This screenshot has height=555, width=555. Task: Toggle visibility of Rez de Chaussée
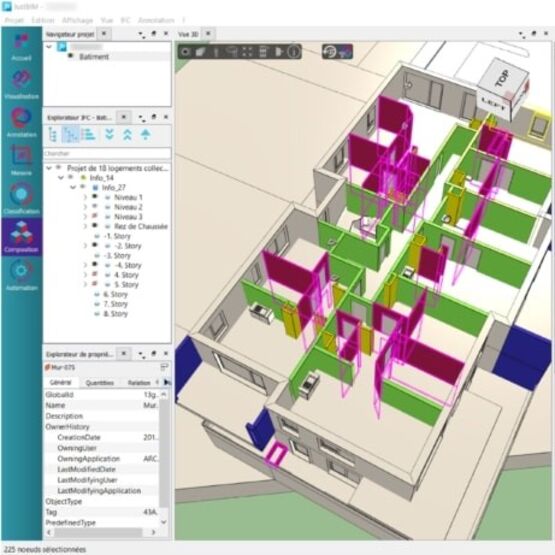tap(95, 225)
